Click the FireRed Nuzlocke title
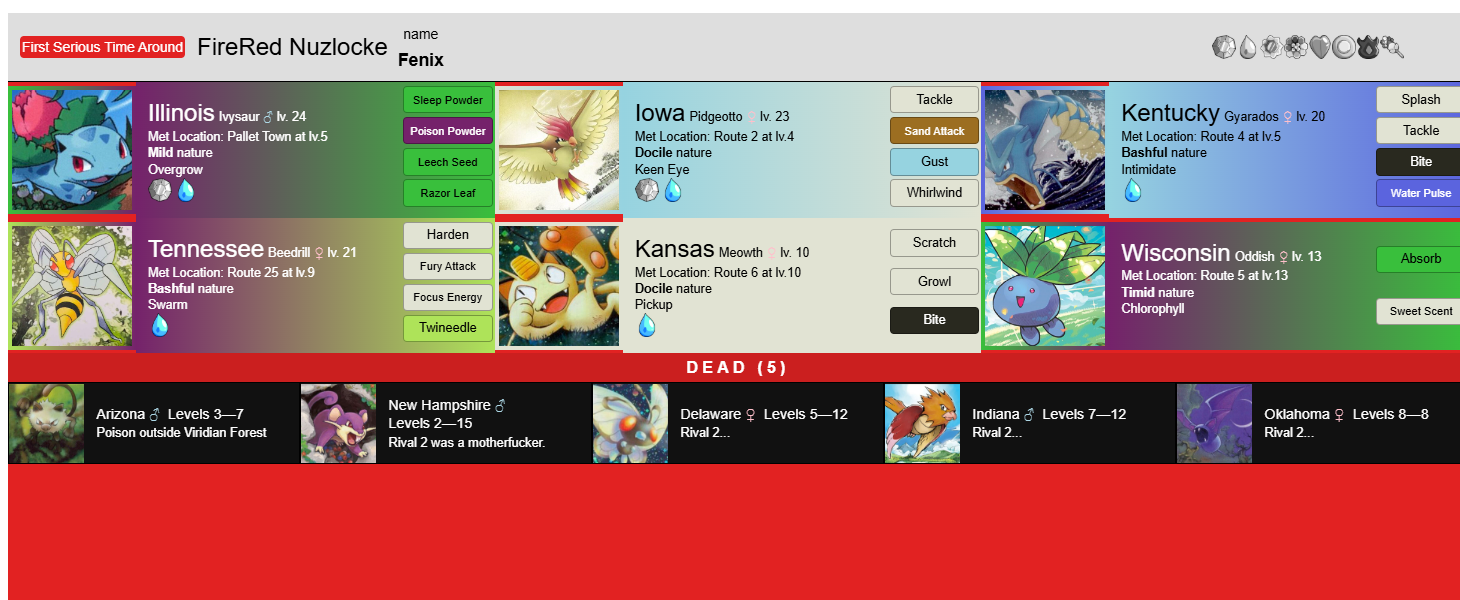The width and height of the screenshot is (1460, 600). point(292,47)
